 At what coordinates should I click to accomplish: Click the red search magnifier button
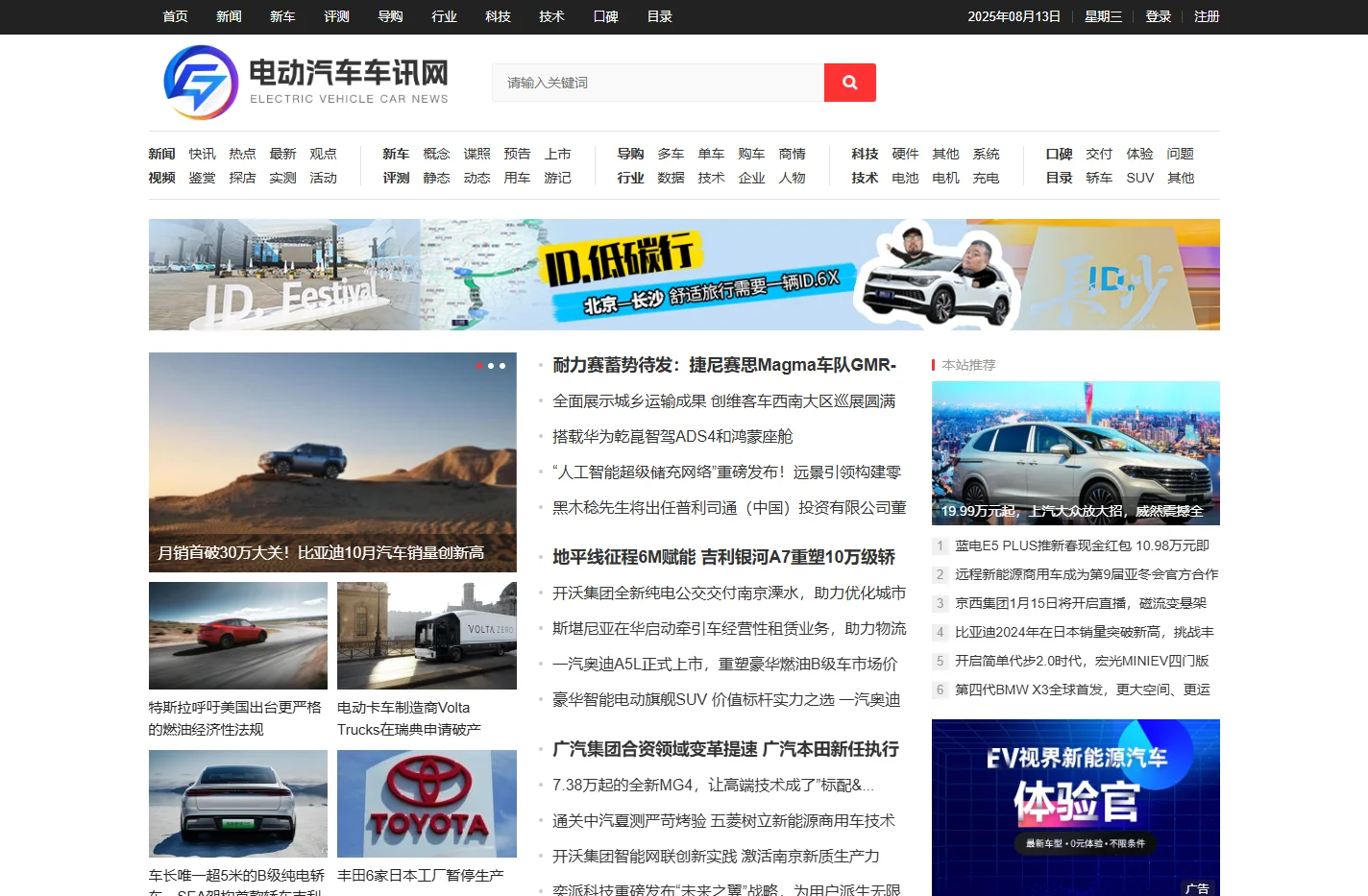(x=849, y=83)
